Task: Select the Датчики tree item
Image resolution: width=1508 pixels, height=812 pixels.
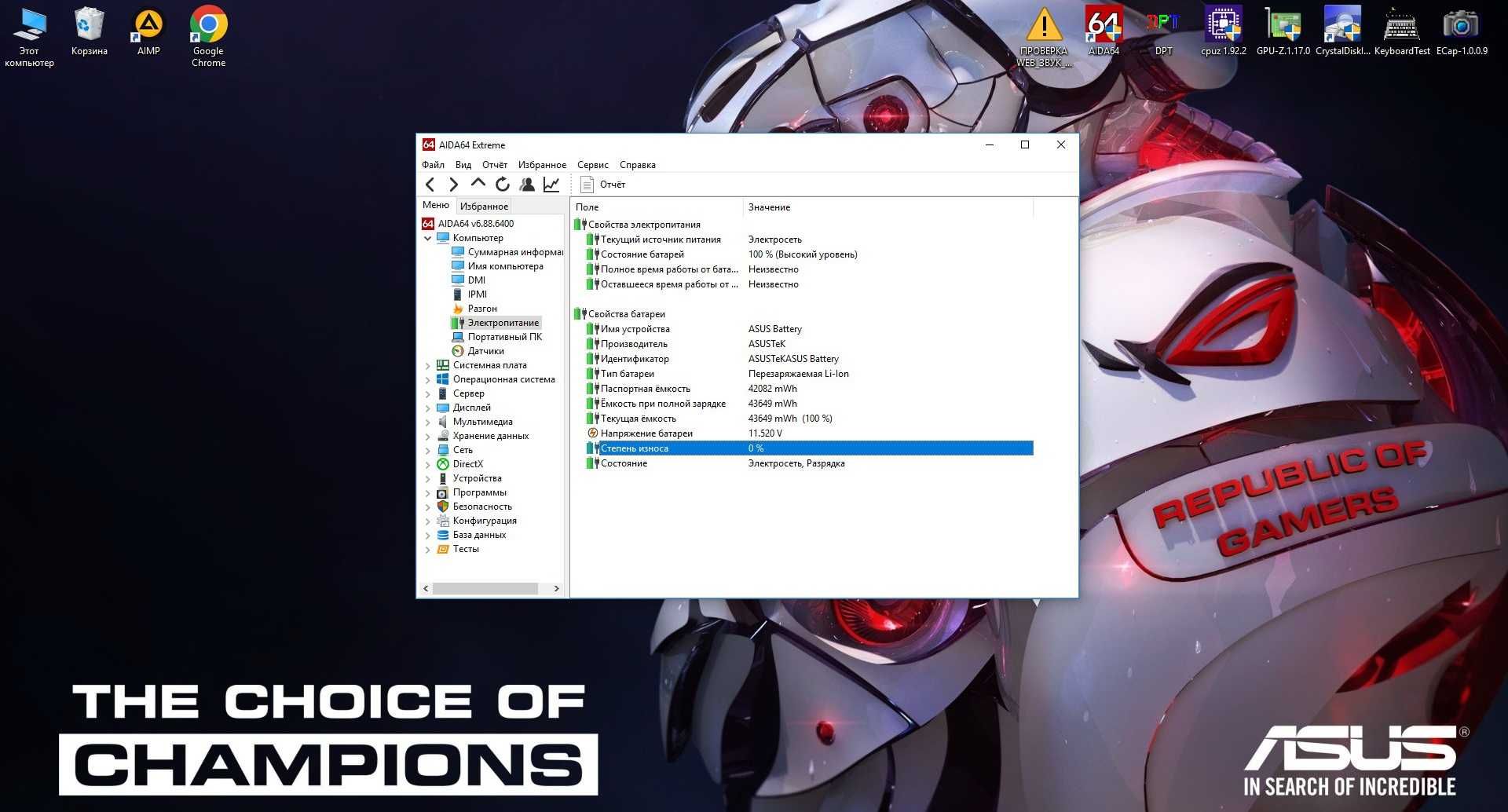Action: 478,351
